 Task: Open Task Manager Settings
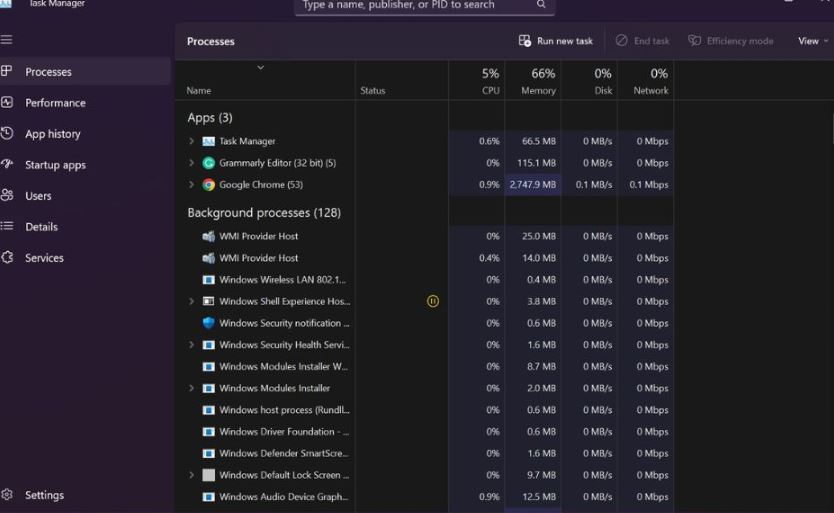[86, 495]
